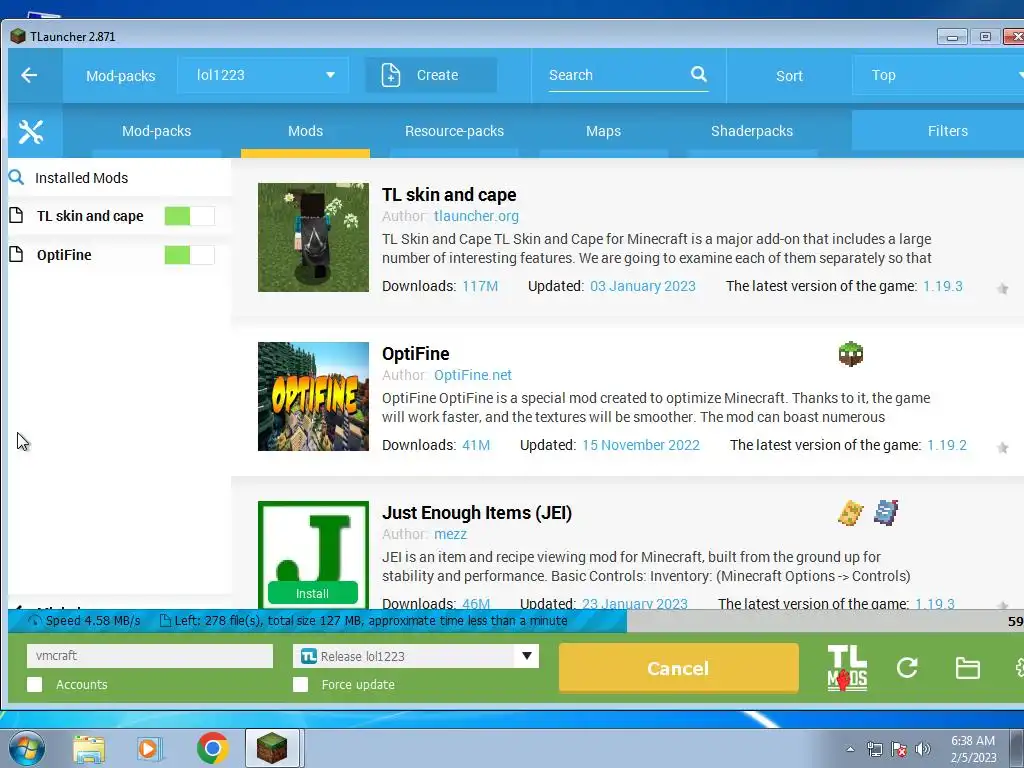Click the 6:38 AM taskbar clock
The height and width of the screenshot is (768, 1024).
(973, 741)
